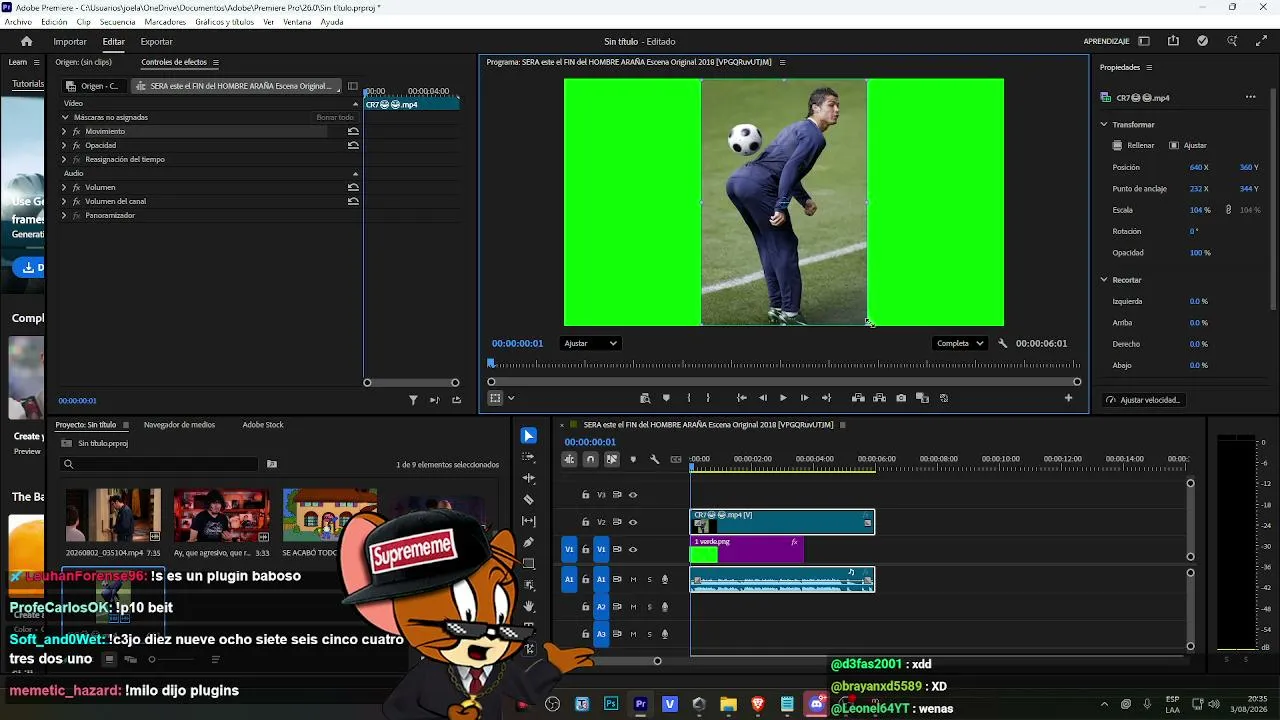Step forward one frame in Program Monitor

804,398
